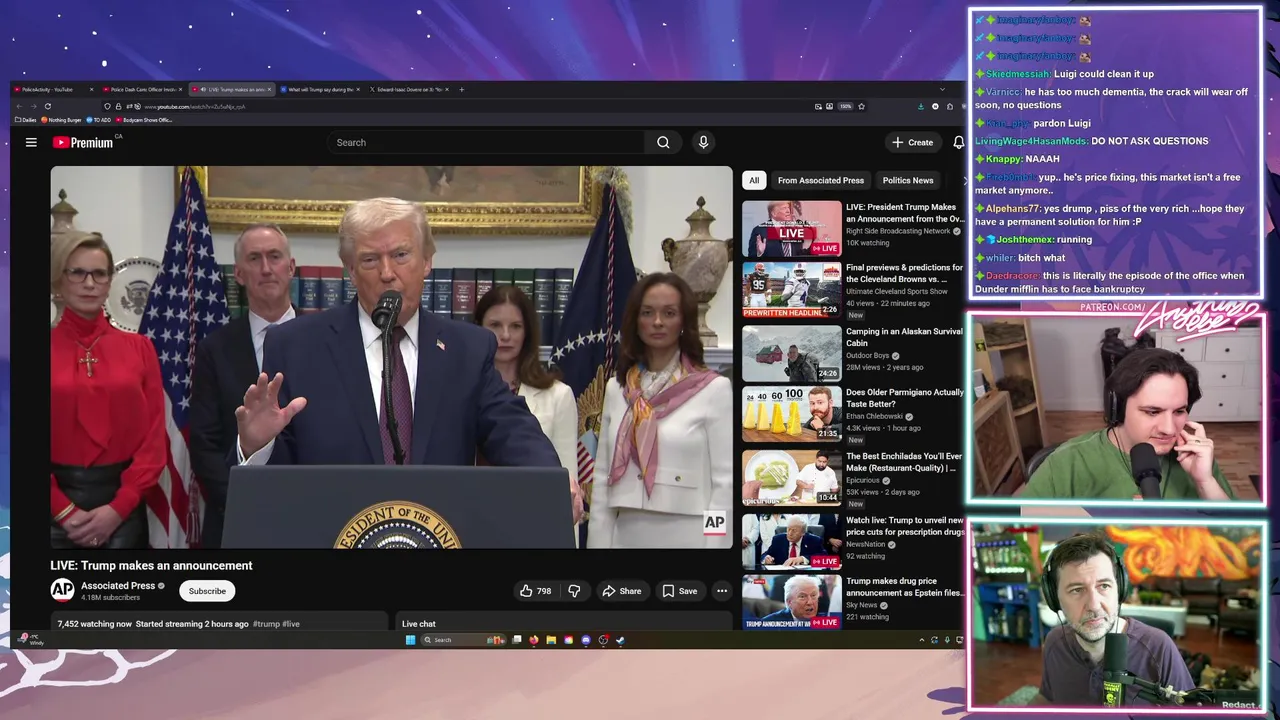Like the video with thumbs up

click(x=535, y=591)
